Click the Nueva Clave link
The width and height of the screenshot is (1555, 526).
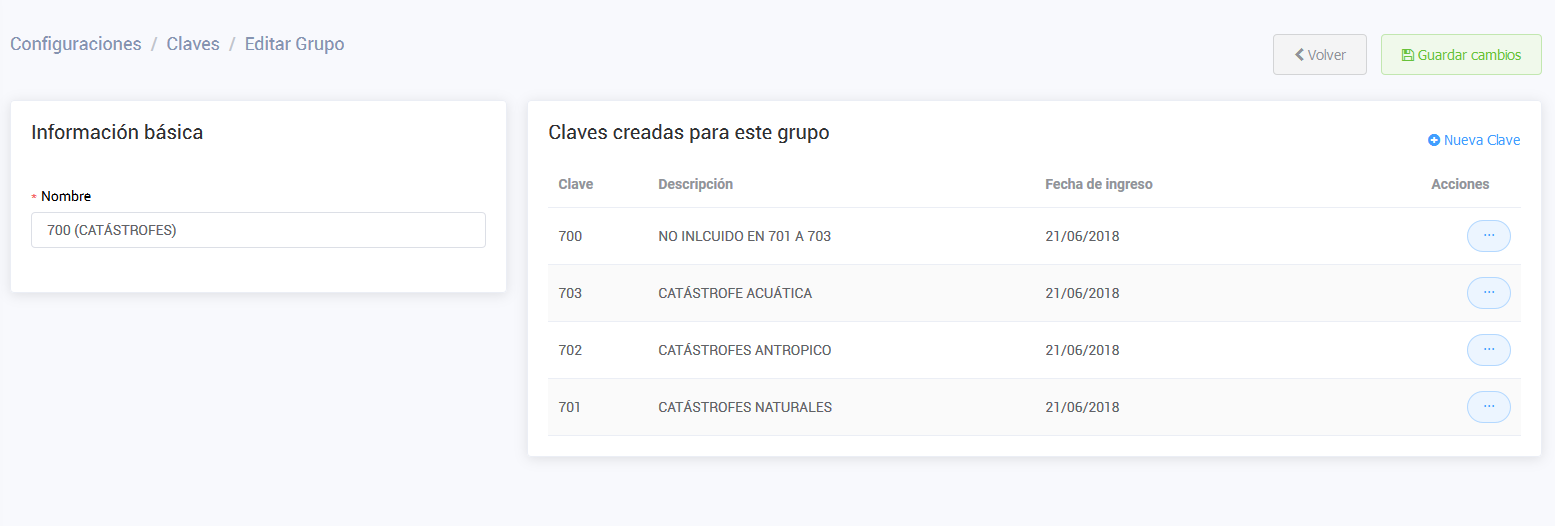coord(1481,141)
